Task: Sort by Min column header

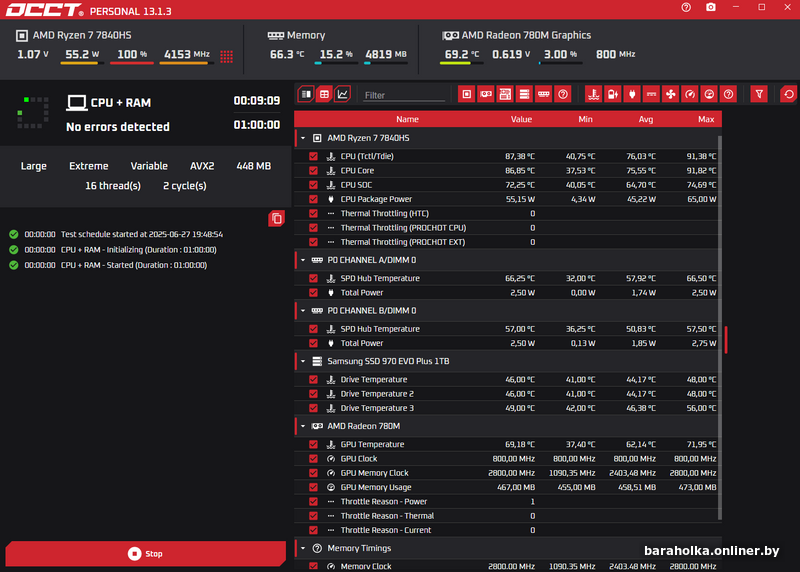Action: point(585,119)
